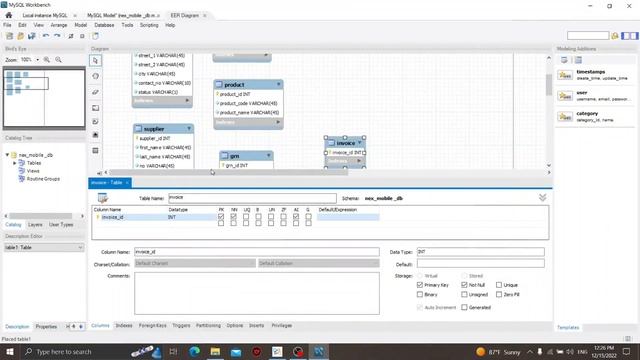Viewport: 640px width, 360px height.
Task: Toggle the PK checkbox in invoice_id row
Action: (221, 217)
